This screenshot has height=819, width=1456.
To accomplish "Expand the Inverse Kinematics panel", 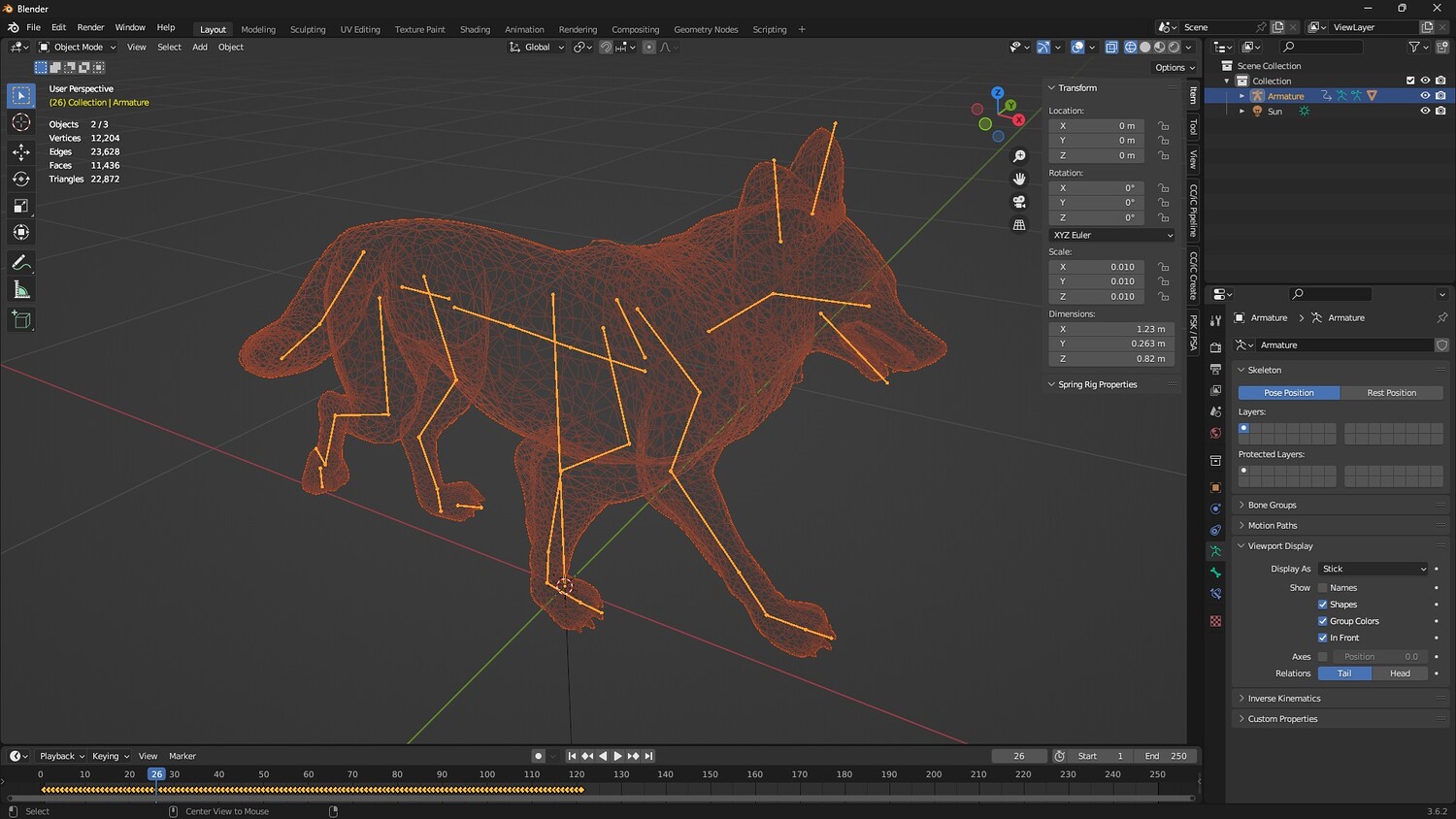I will pyautogui.click(x=1283, y=699).
